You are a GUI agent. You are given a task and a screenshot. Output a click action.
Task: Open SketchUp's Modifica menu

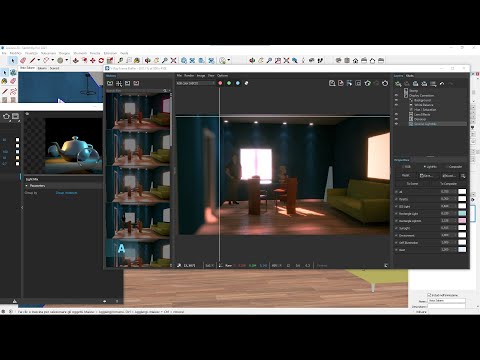(x=16, y=53)
